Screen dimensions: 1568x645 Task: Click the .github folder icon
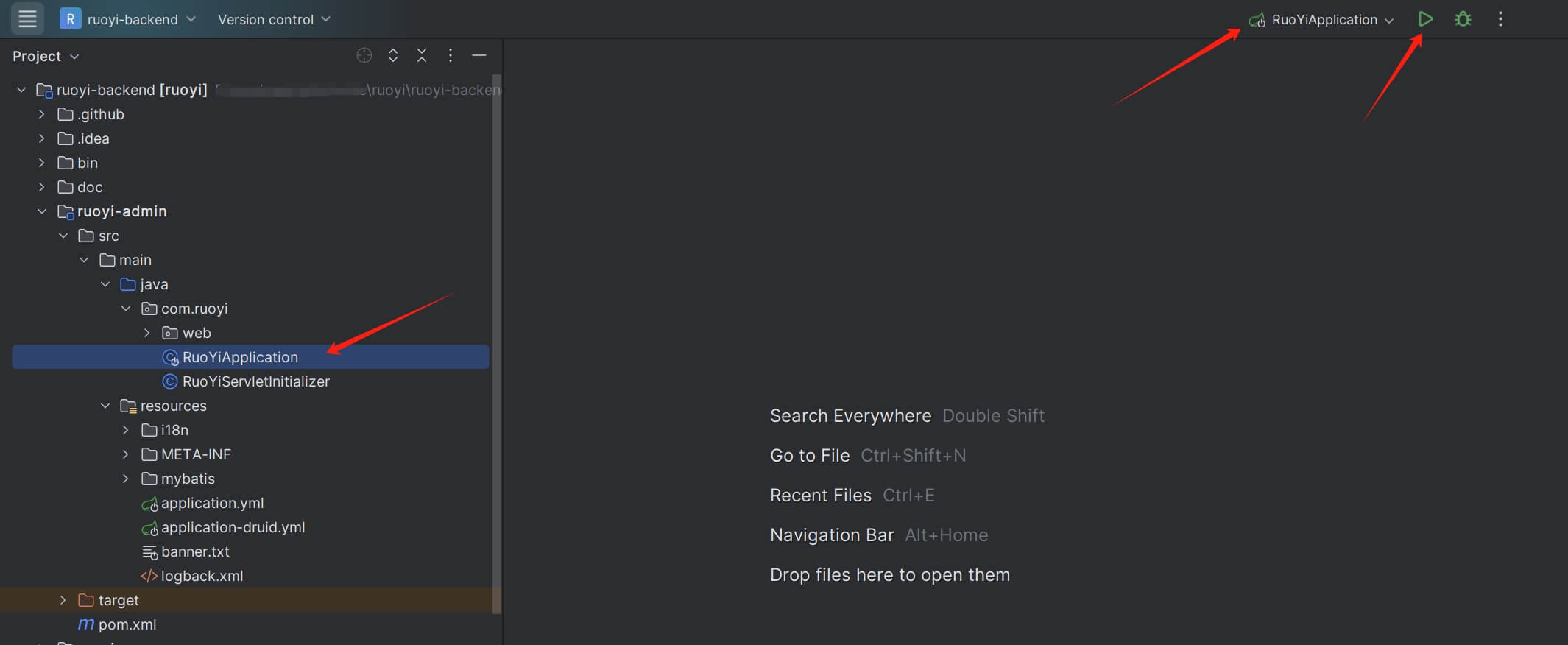click(x=66, y=114)
